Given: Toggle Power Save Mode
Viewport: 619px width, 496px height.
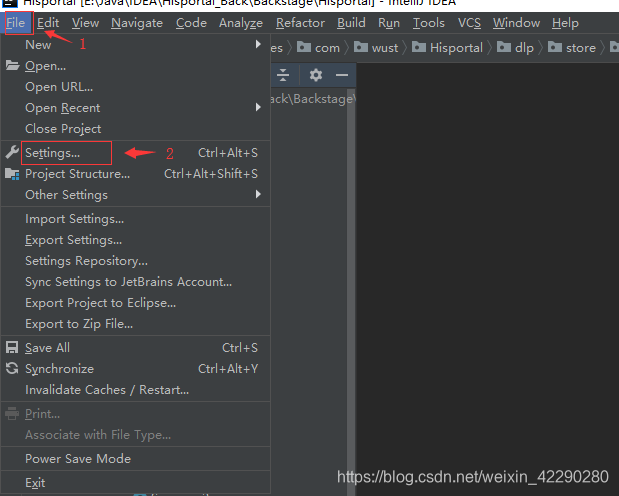Looking at the screenshot, I should click(135, 458).
